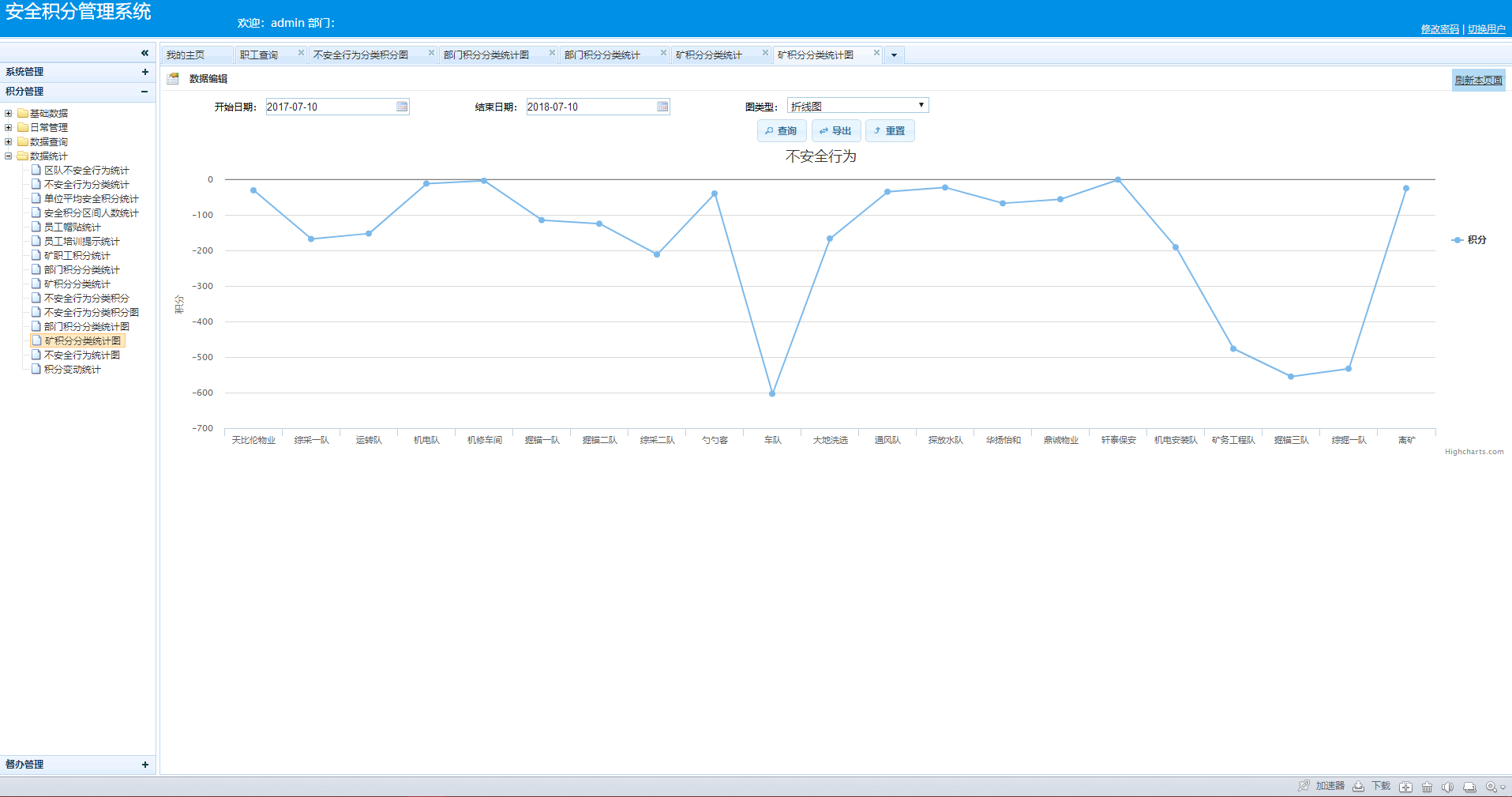The height and width of the screenshot is (797, 1512).
Task: Open the tab overflow dropdown arrow
Action: pos(894,55)
